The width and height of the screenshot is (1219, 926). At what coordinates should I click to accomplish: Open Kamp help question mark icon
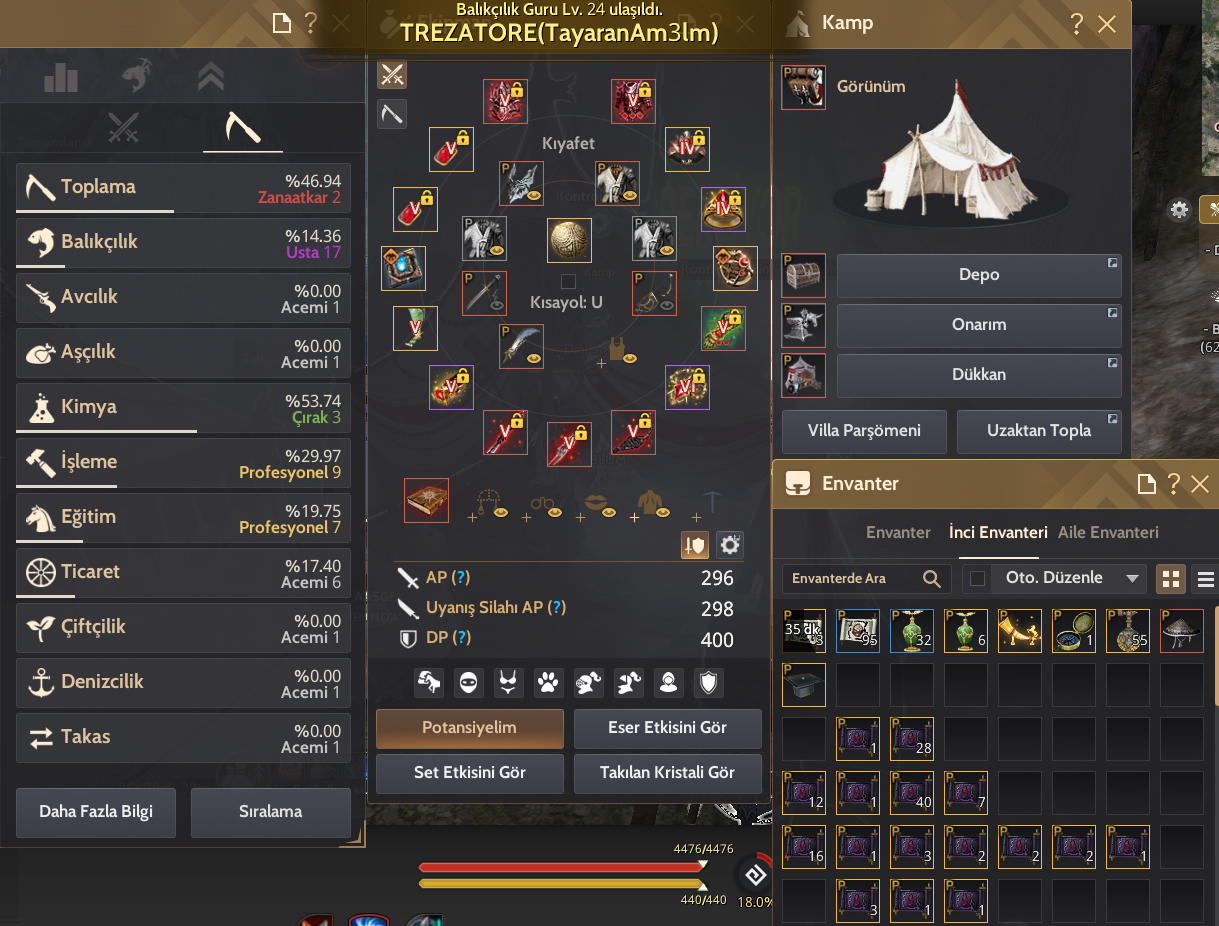[x=1076, y=24]
